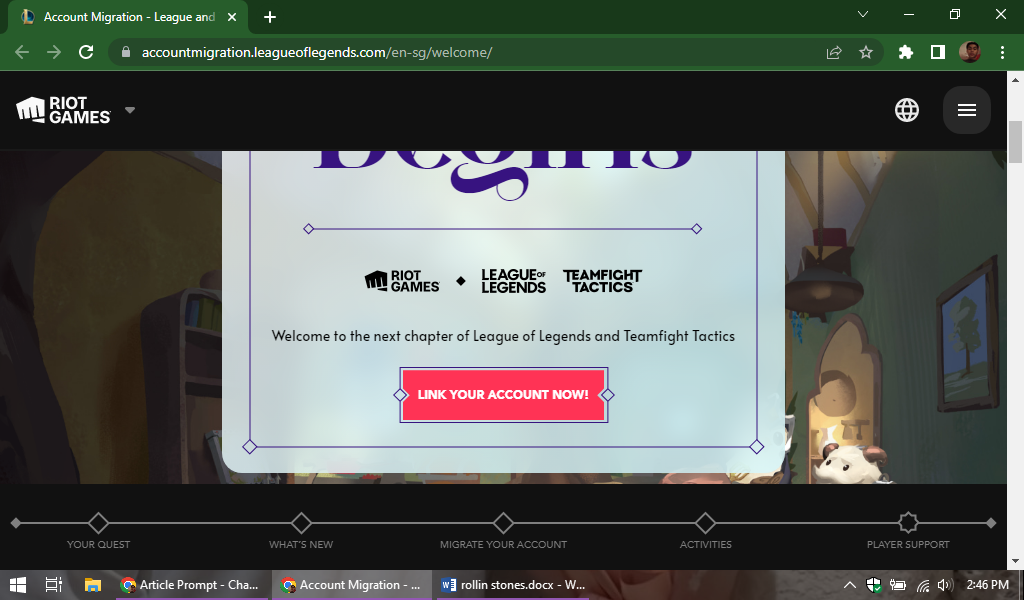Click the Your Quest label
The width and height of the screenshot is (1024, 600).
(99, 545)
